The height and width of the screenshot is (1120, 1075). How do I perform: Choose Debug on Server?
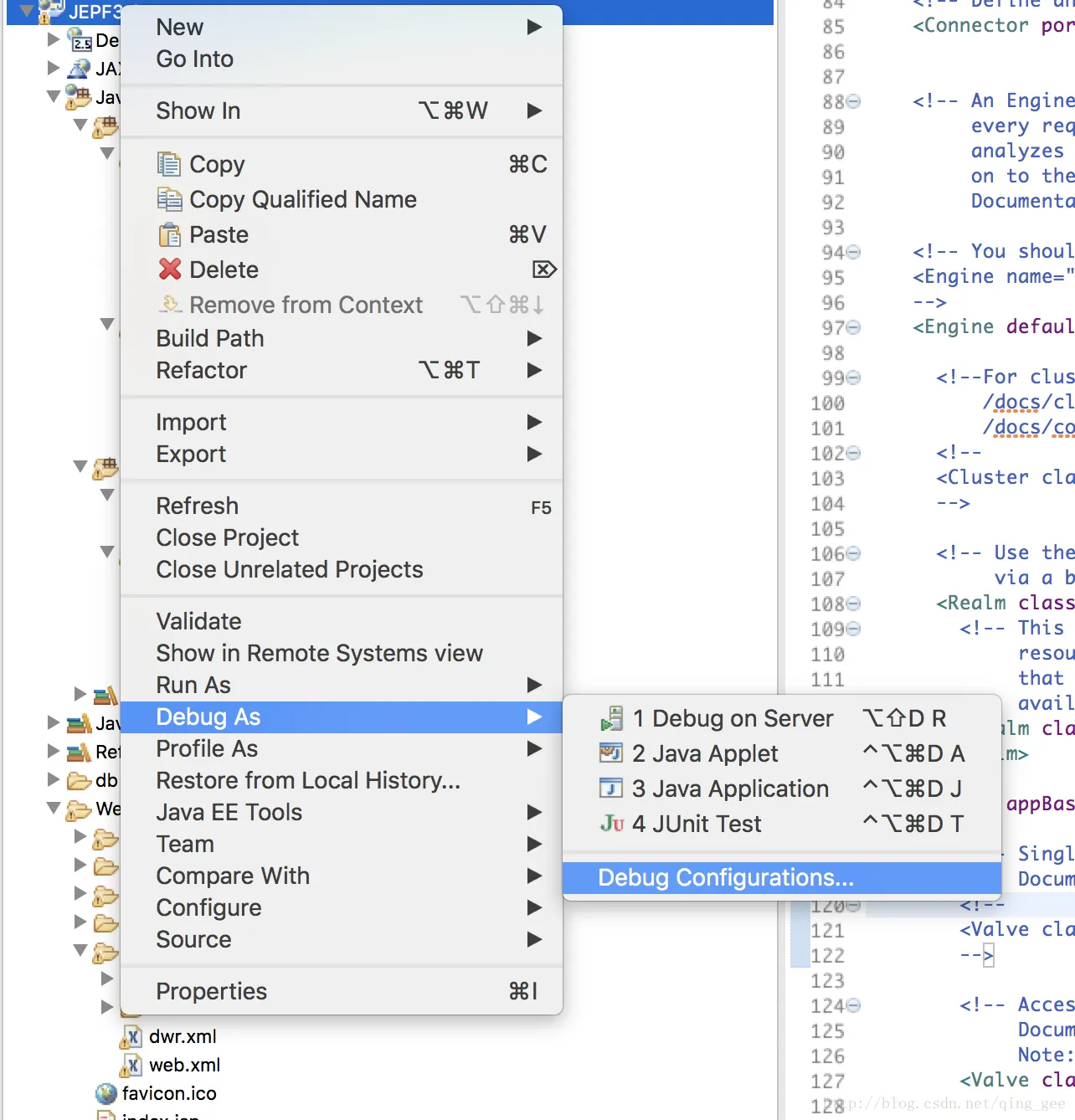(782, 718)
